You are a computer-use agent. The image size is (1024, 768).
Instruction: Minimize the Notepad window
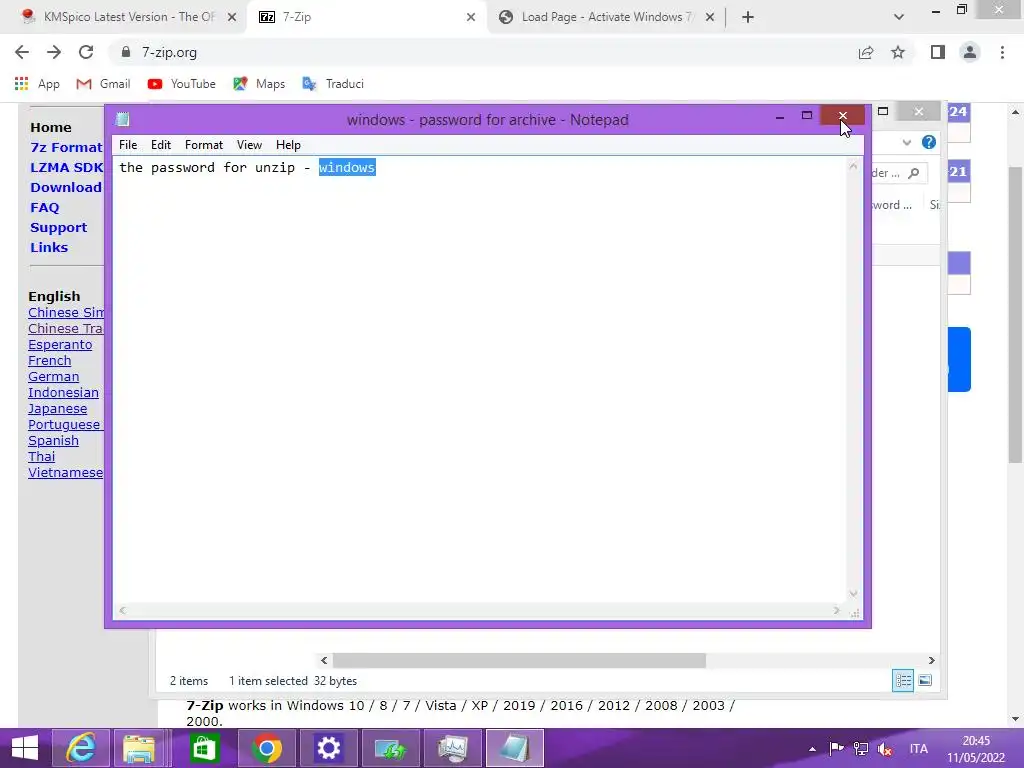tap(780, 117)
